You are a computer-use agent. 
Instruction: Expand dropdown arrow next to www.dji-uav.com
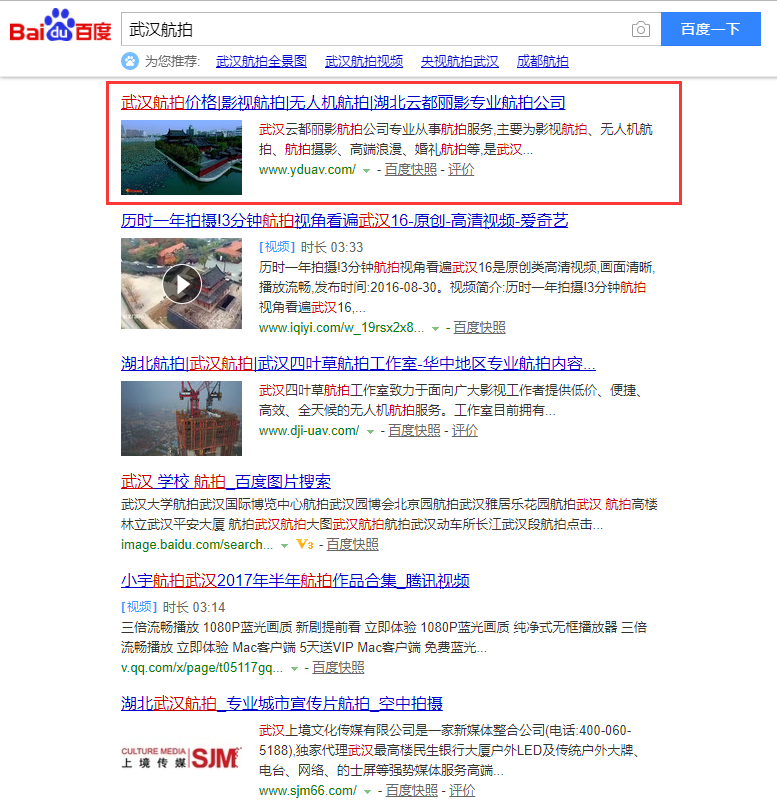point(370,432)
